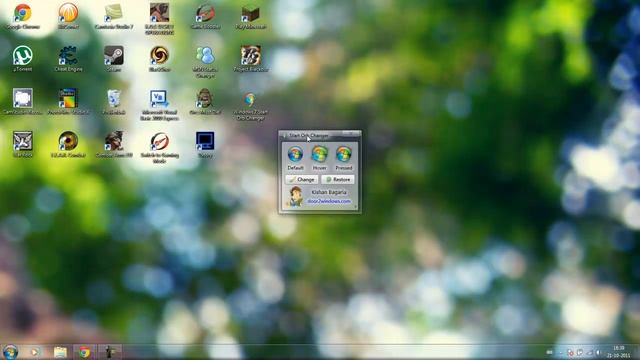Select the blue monitor desktop icon
This screenshot has height=360, width=640.
pyautogui.click(x=205, y=141)
